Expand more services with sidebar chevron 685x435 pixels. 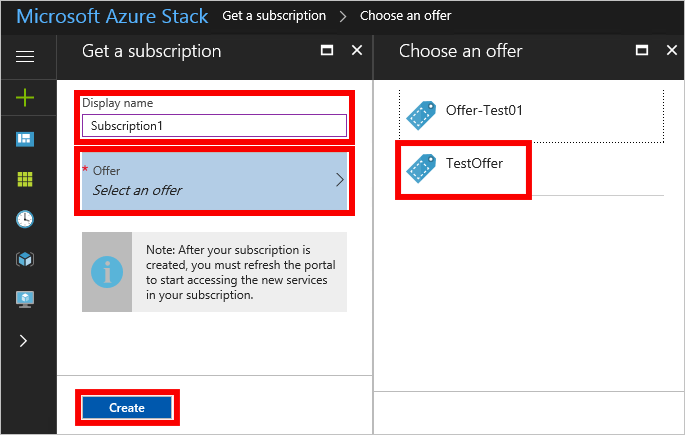[25, 340]
